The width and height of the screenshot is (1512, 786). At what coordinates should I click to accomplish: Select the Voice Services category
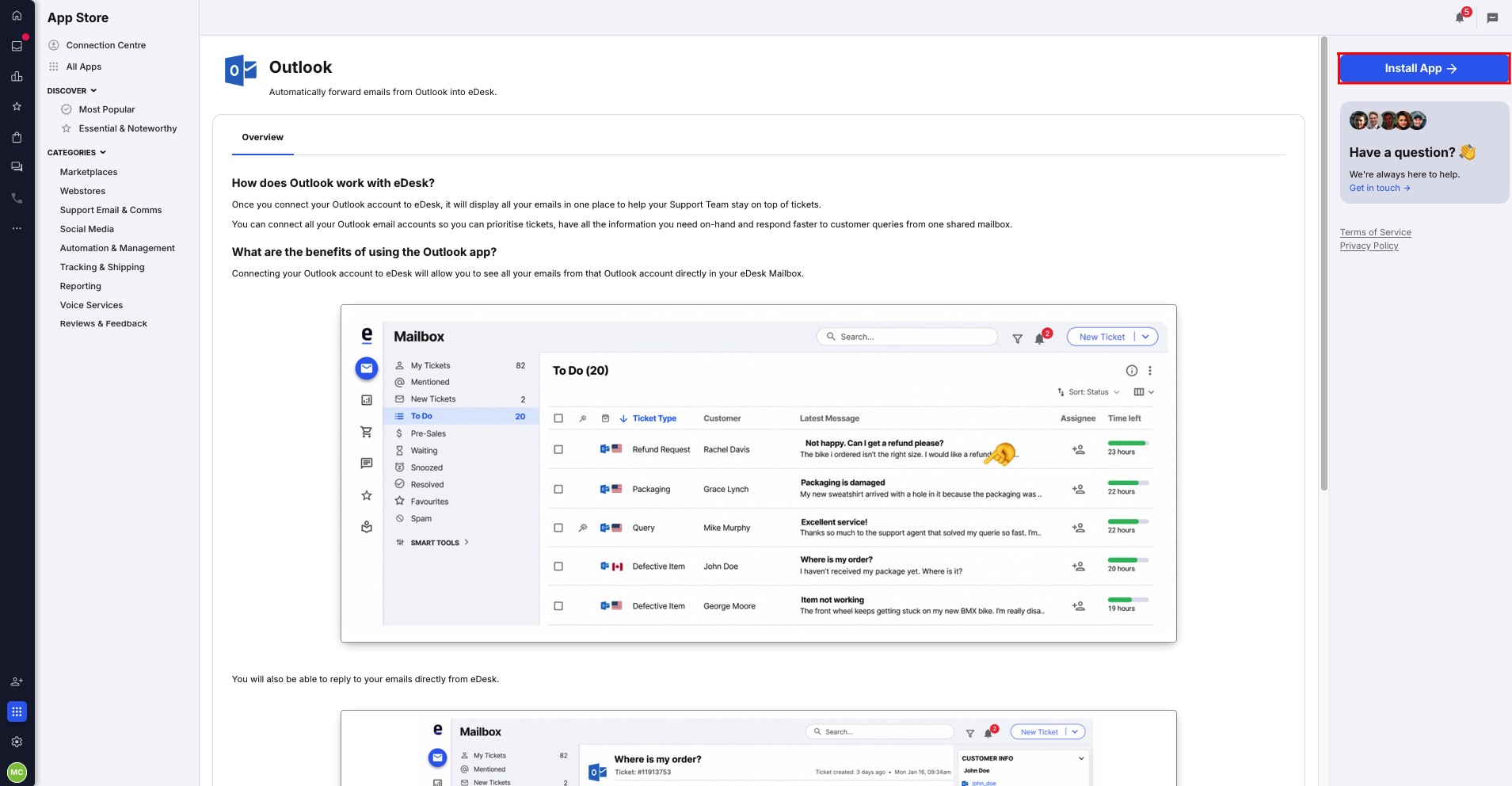[x=91, y=305]
